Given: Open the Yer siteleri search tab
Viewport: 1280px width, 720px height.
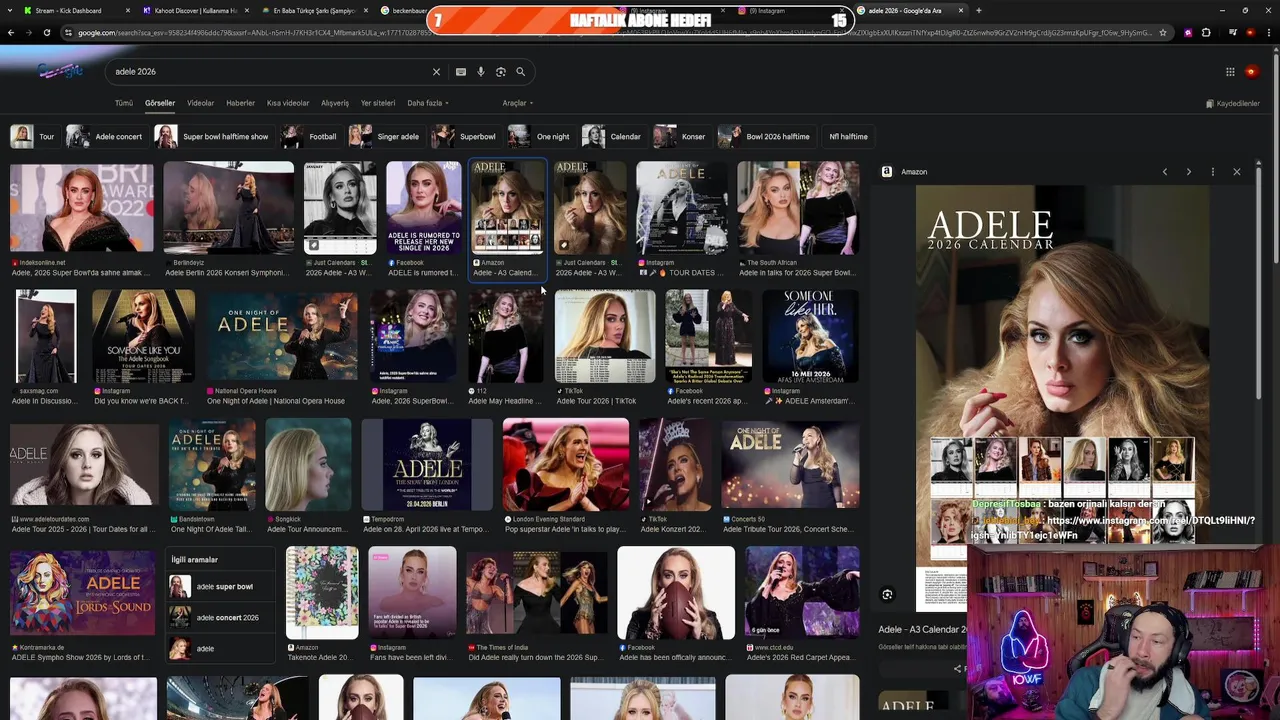Looking at the screenshot, I should click(378, 103).
